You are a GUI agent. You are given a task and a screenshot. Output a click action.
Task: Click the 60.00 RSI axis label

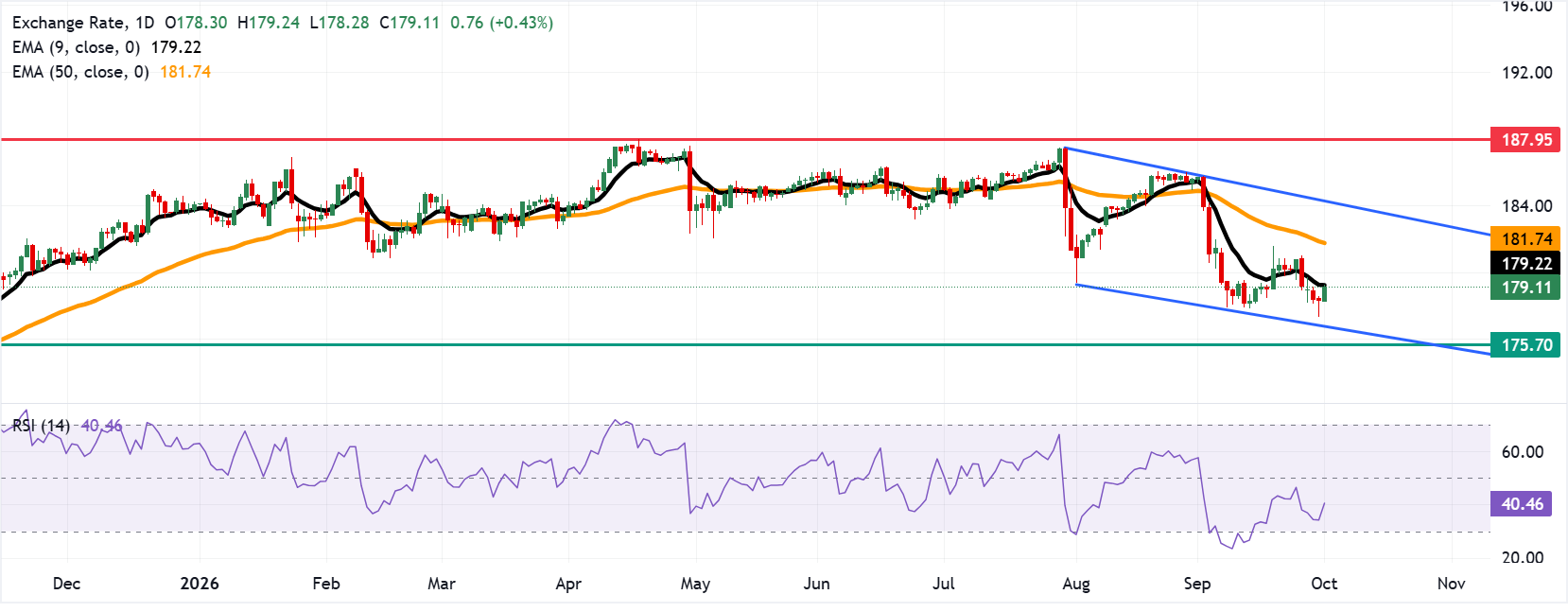[x=1523, y=452]
